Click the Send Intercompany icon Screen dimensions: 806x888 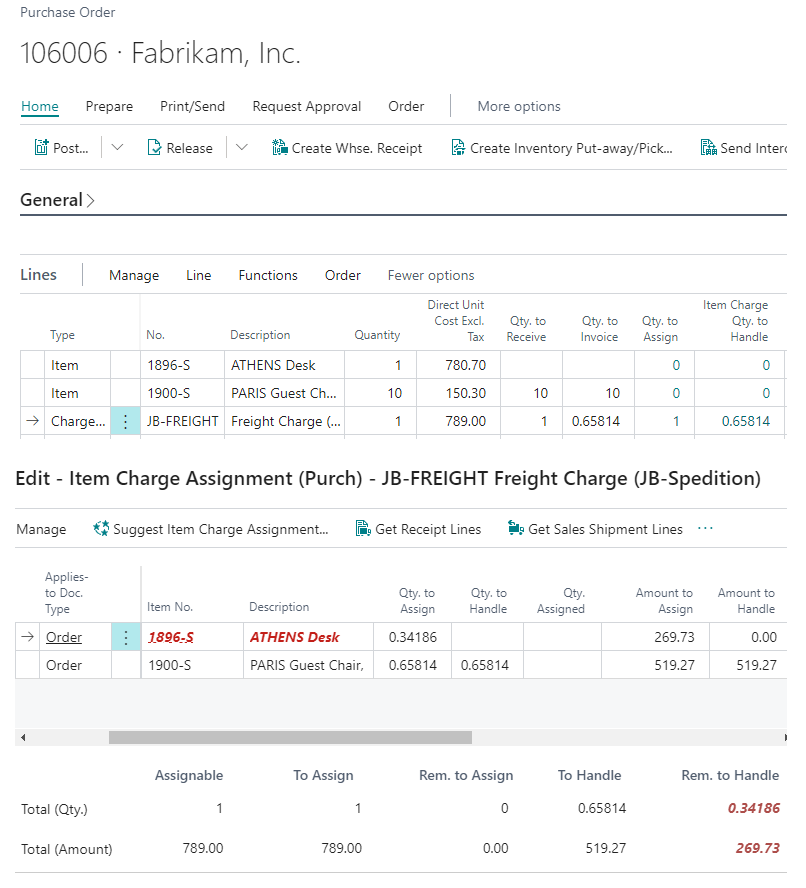[709, 147]
